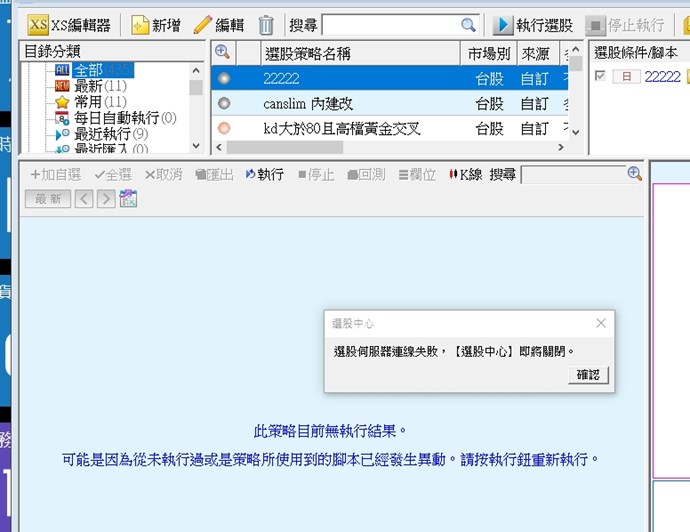Click the strategy list horizontal scrollbar thumb
Screen dimensions: 690x532
285,147
